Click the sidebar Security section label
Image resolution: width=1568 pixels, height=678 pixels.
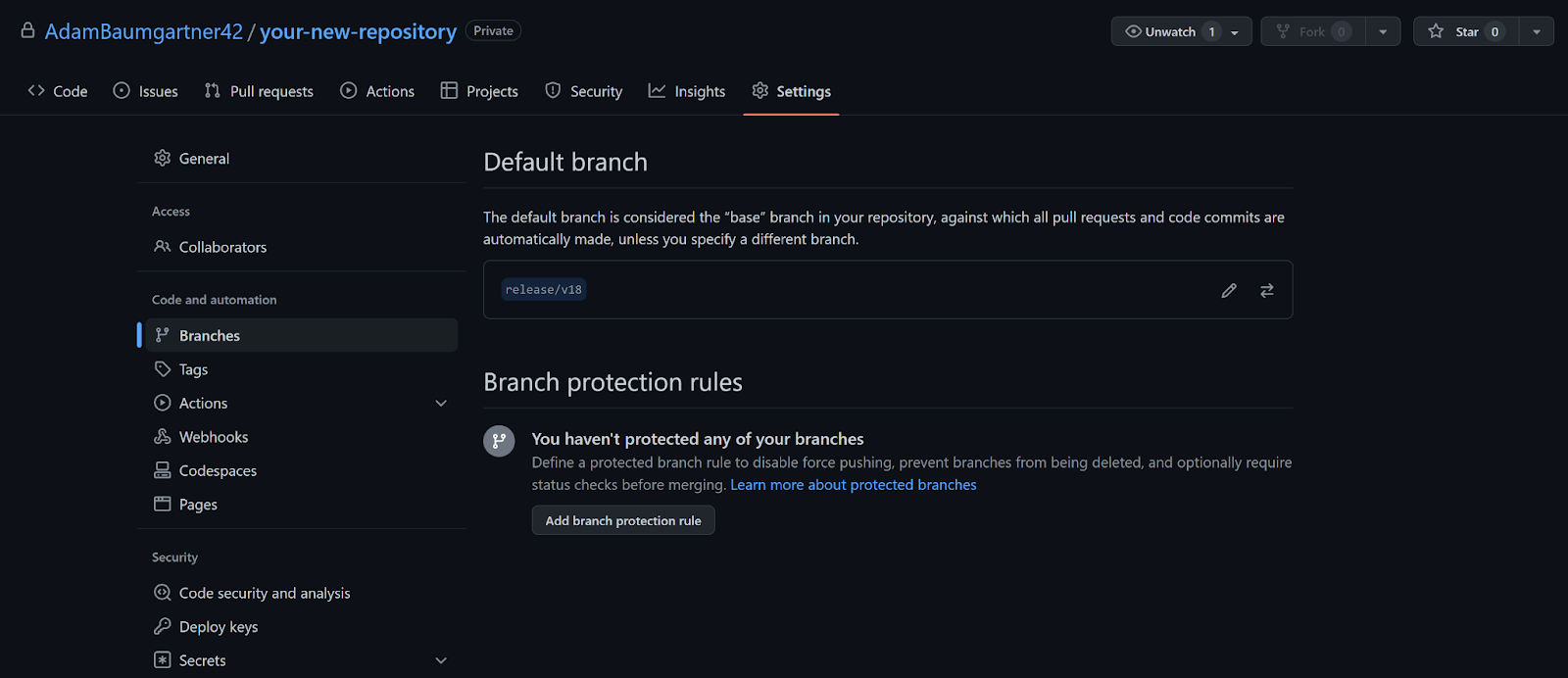[x=174, y=557]
